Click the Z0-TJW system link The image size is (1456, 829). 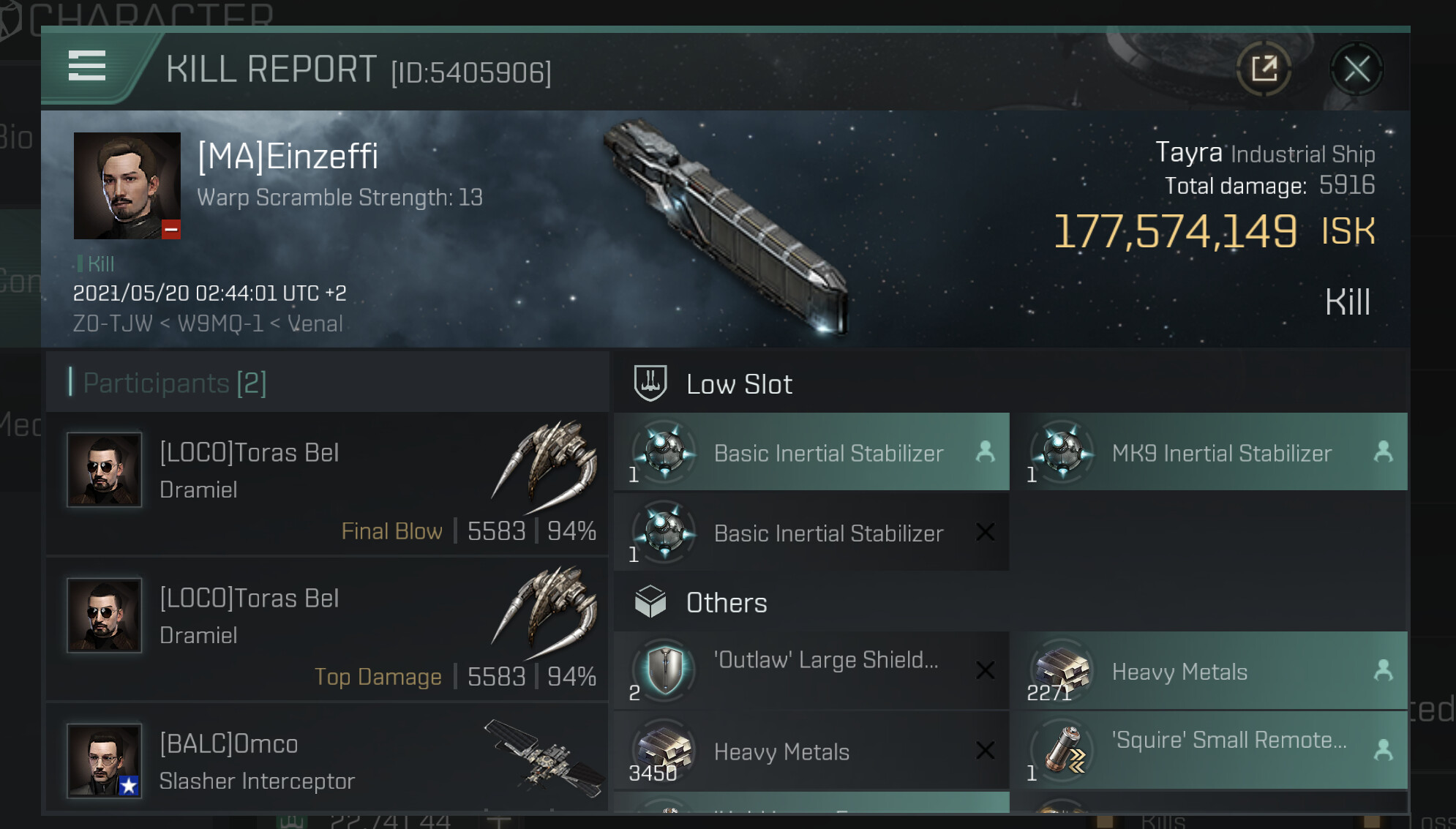[x=113, y=323]
